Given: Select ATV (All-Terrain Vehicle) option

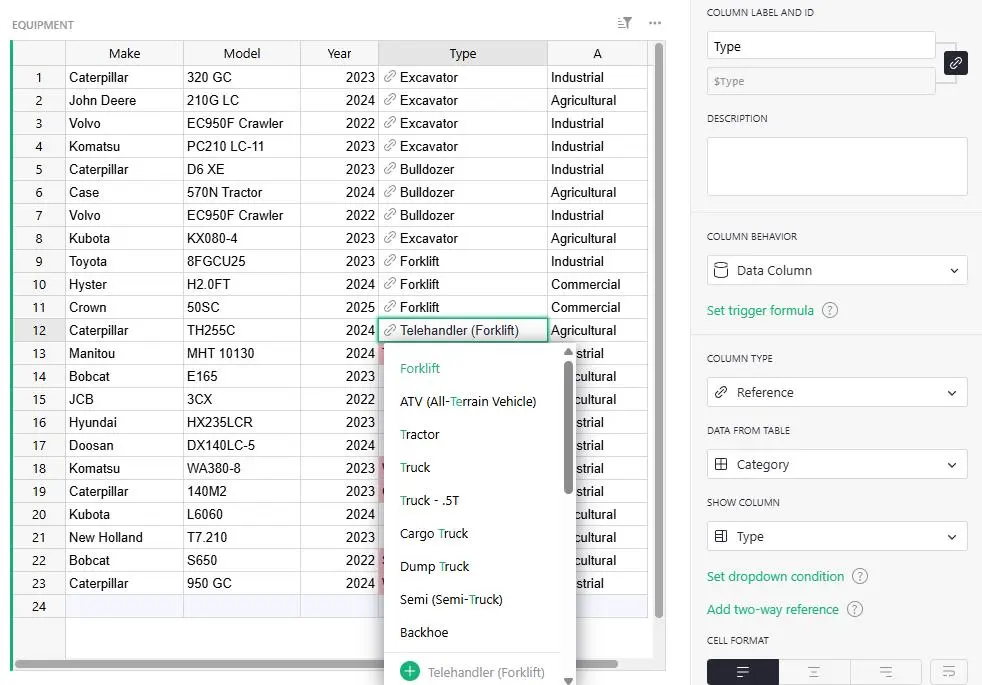Looking at the screenshot, I should [x=473, y=401].
